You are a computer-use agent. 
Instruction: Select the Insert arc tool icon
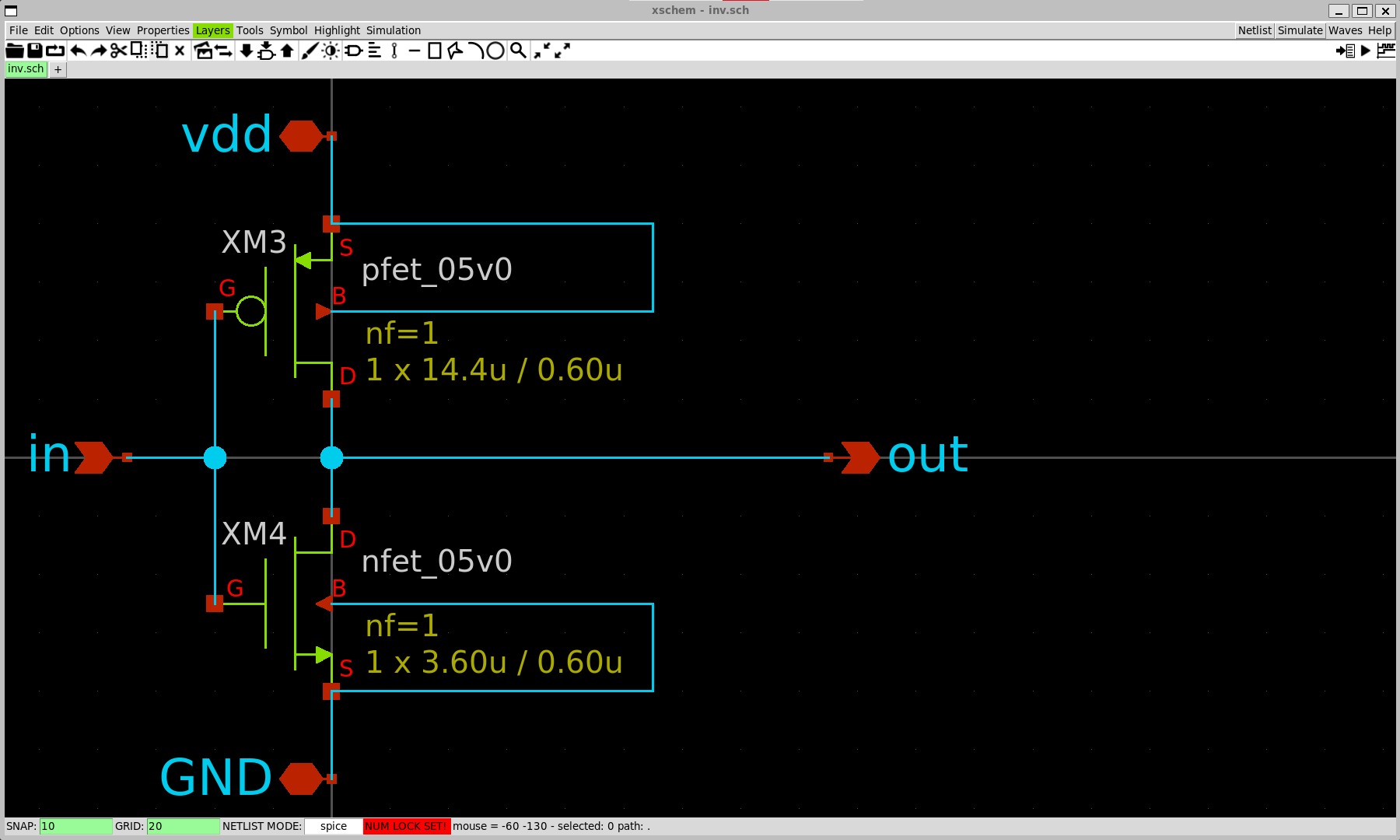pos(475,51)
